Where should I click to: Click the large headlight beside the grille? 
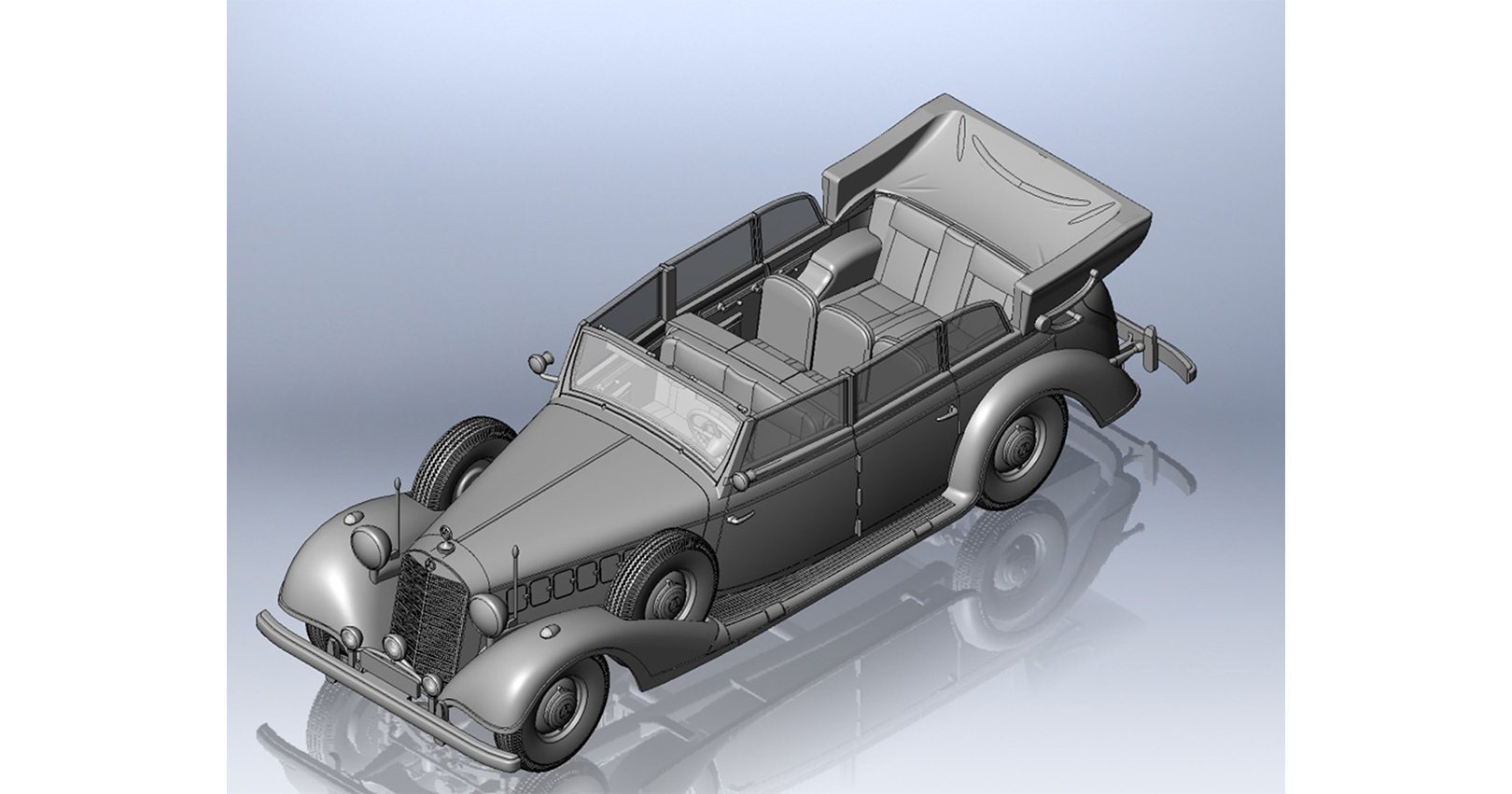coord(485,612)
